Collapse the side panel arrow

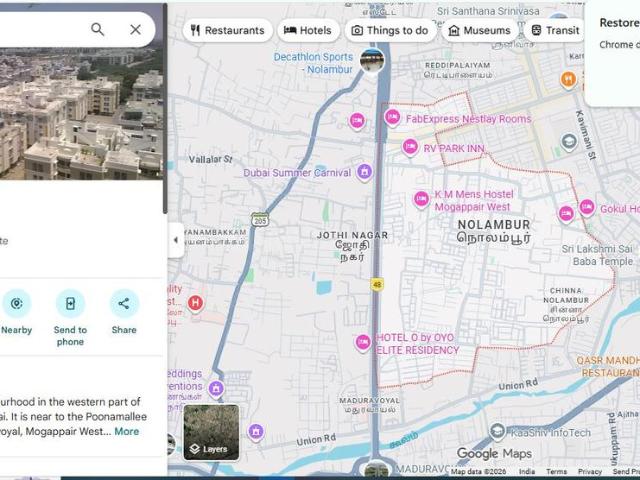click(176, 240)
